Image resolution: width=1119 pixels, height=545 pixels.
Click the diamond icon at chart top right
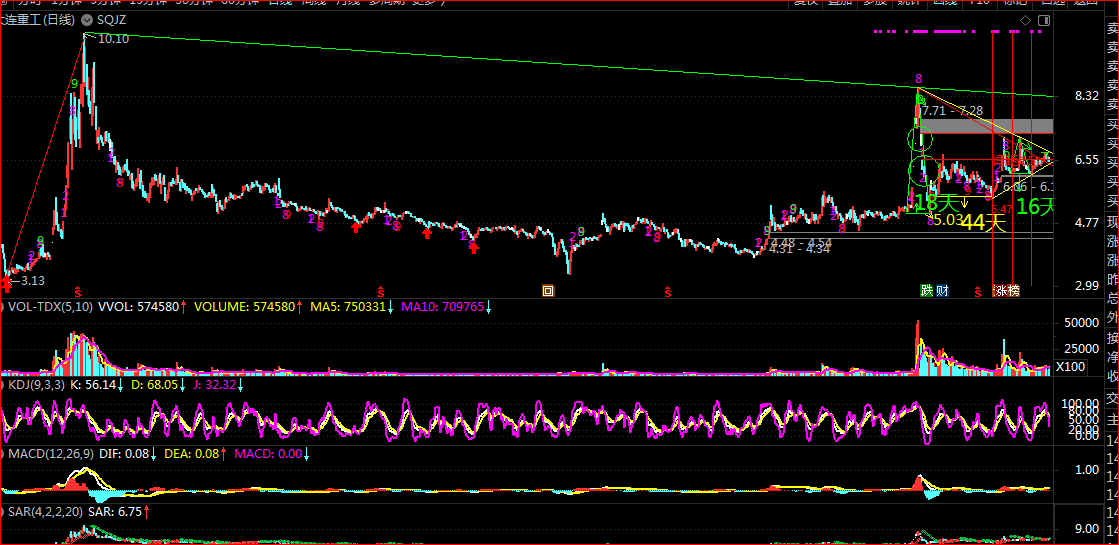pyautogui.click(x=1025, y=21)
